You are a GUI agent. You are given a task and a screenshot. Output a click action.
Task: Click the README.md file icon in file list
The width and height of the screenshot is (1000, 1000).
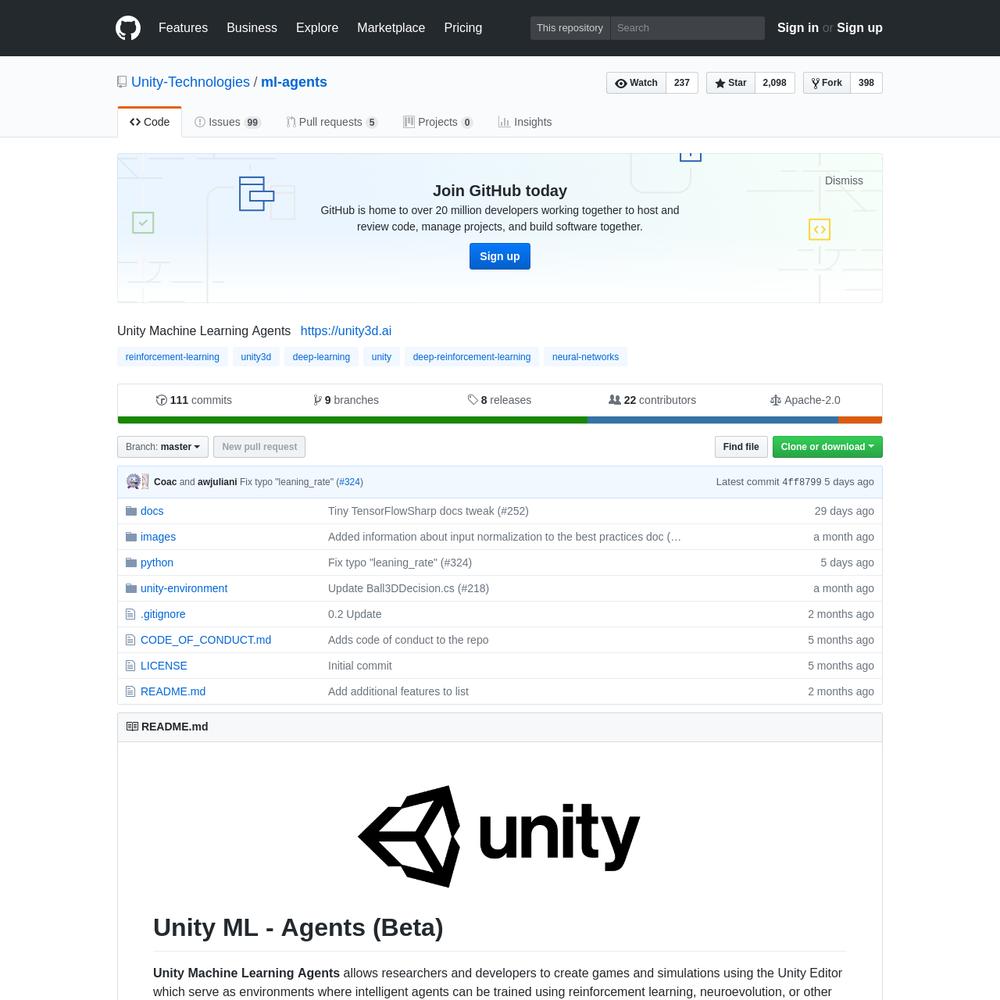click(131, 691)
